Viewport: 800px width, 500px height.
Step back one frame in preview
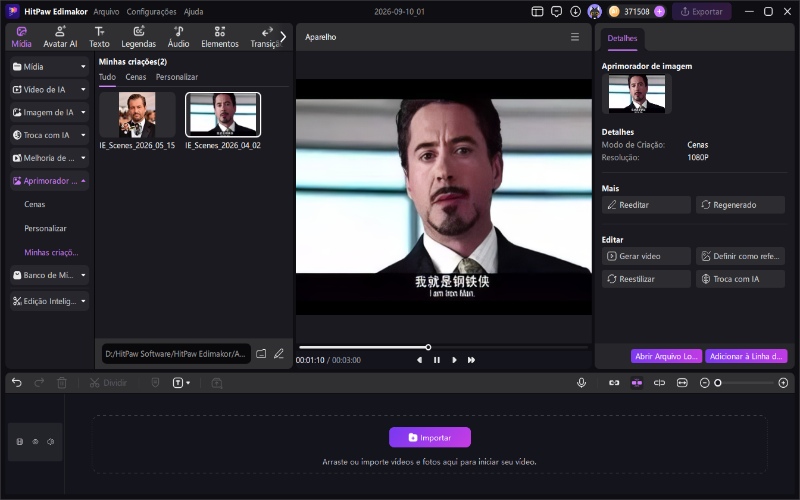tap(419, 360)
